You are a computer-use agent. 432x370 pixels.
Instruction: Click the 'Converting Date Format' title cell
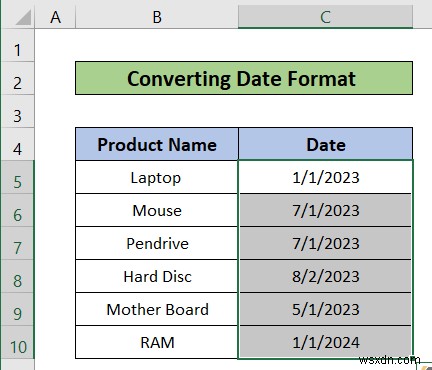[244, 78]
